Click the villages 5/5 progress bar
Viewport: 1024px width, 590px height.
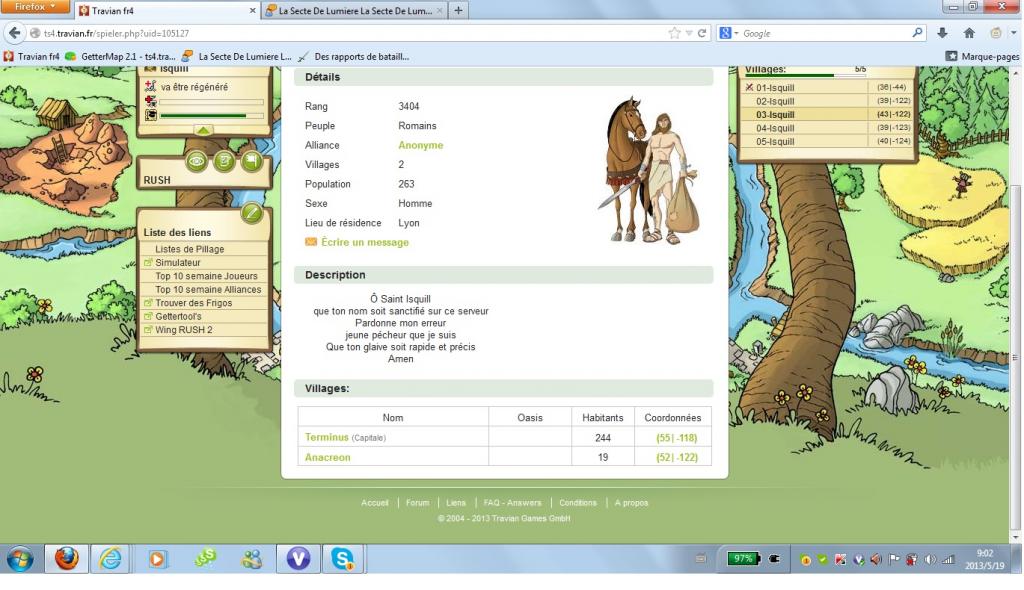[x=806, y=76]
